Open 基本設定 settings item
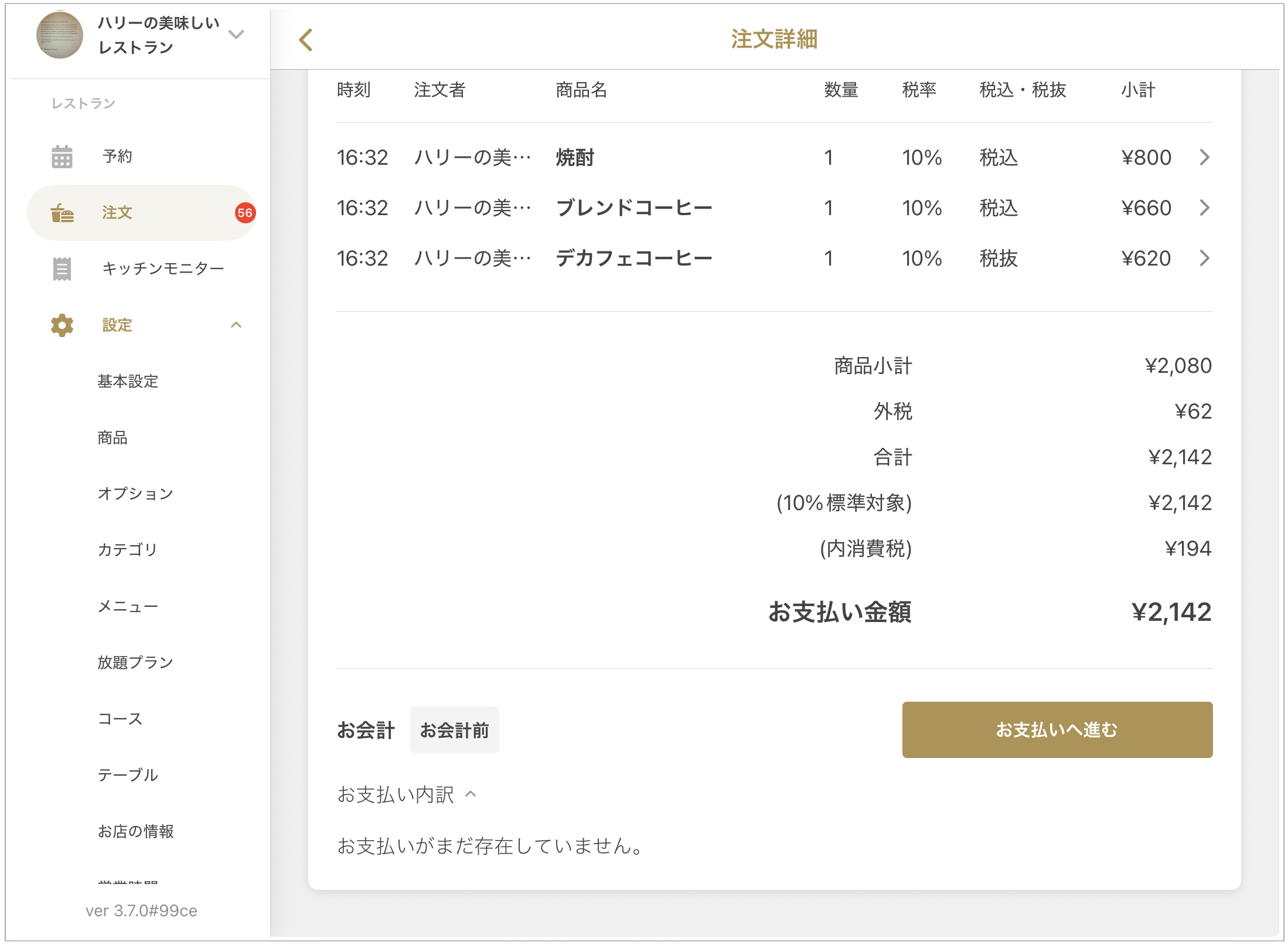The height and width of the screenshot is (945, 1288). (x=128, y=381)
